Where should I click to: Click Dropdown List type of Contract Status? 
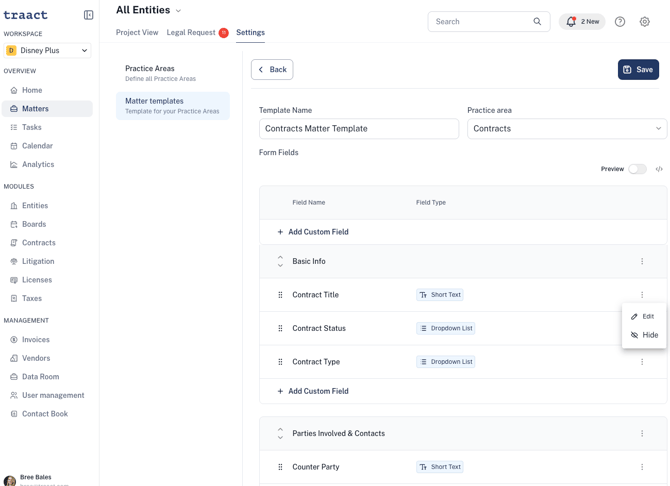[x=446, y=328]
